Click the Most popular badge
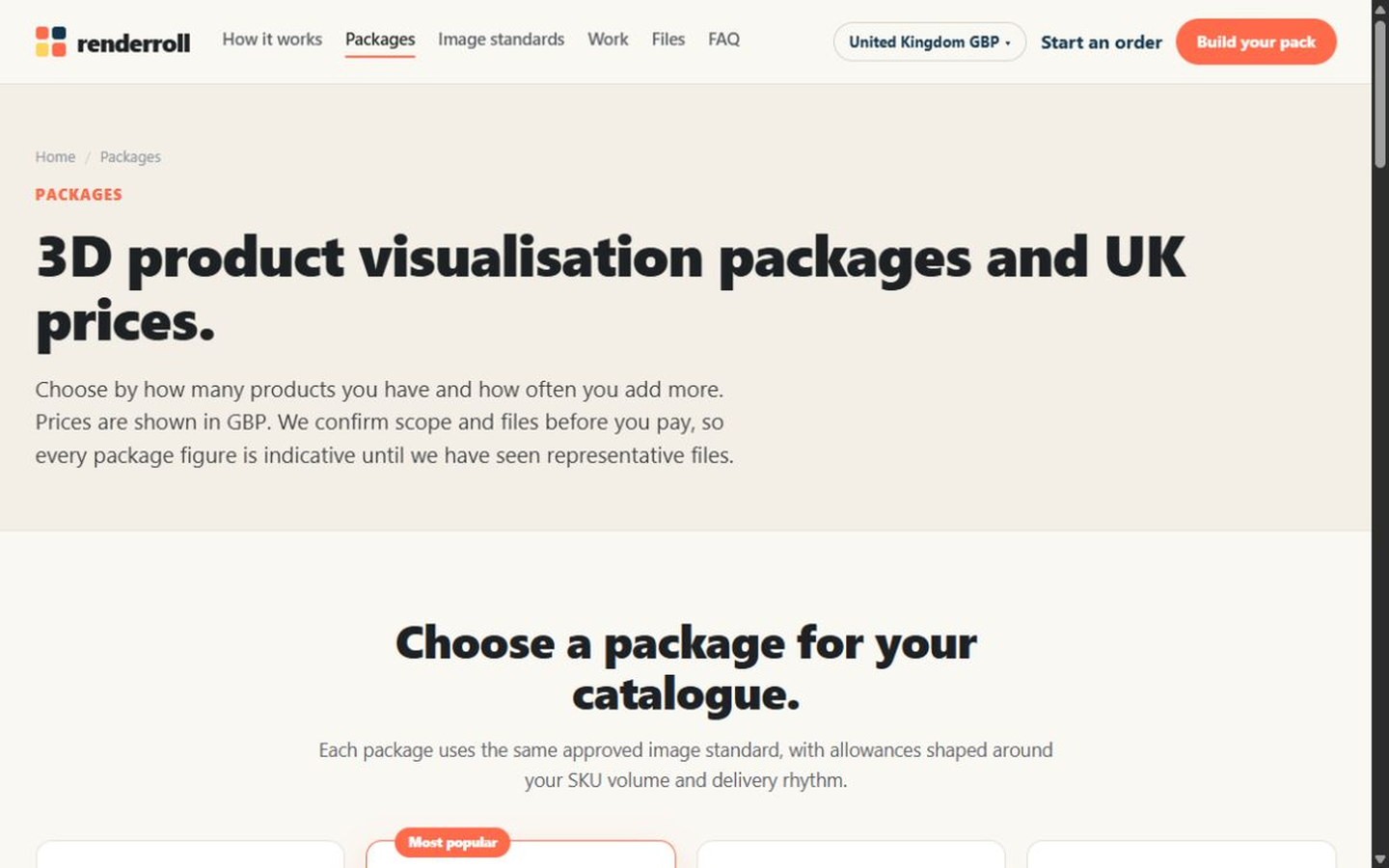The height and width of the screenshot is (868, 1389). [452, 842]
